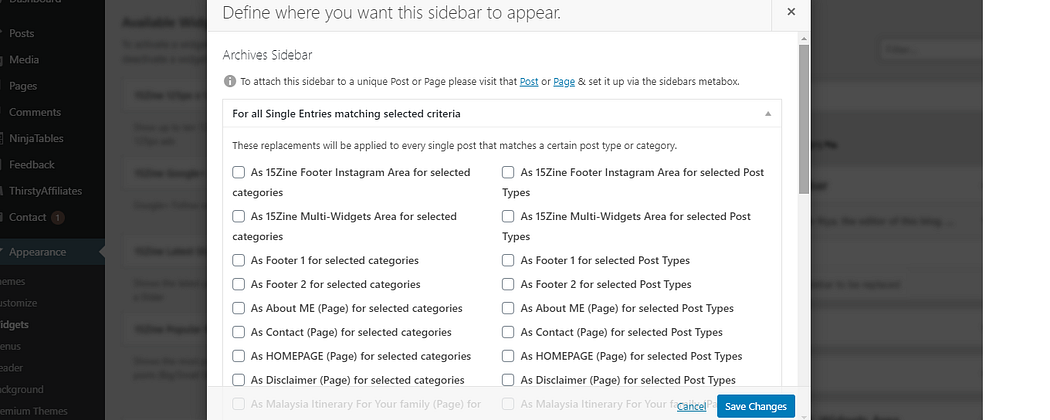Image resolution: width=1050 pixels, height=420 pixels.
Task: Close the sidebar location dialog
Action: 791,12
